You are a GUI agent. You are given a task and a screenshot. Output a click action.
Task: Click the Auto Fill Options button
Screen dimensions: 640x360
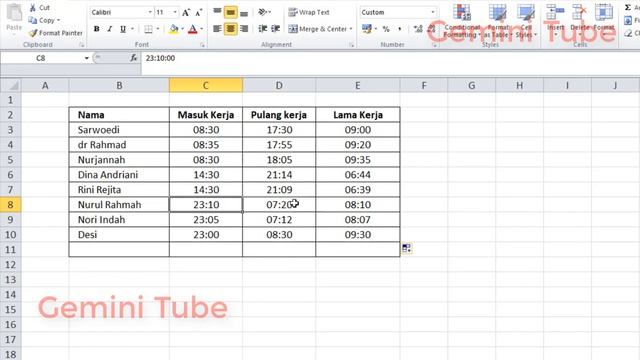(x=407, y=248)
